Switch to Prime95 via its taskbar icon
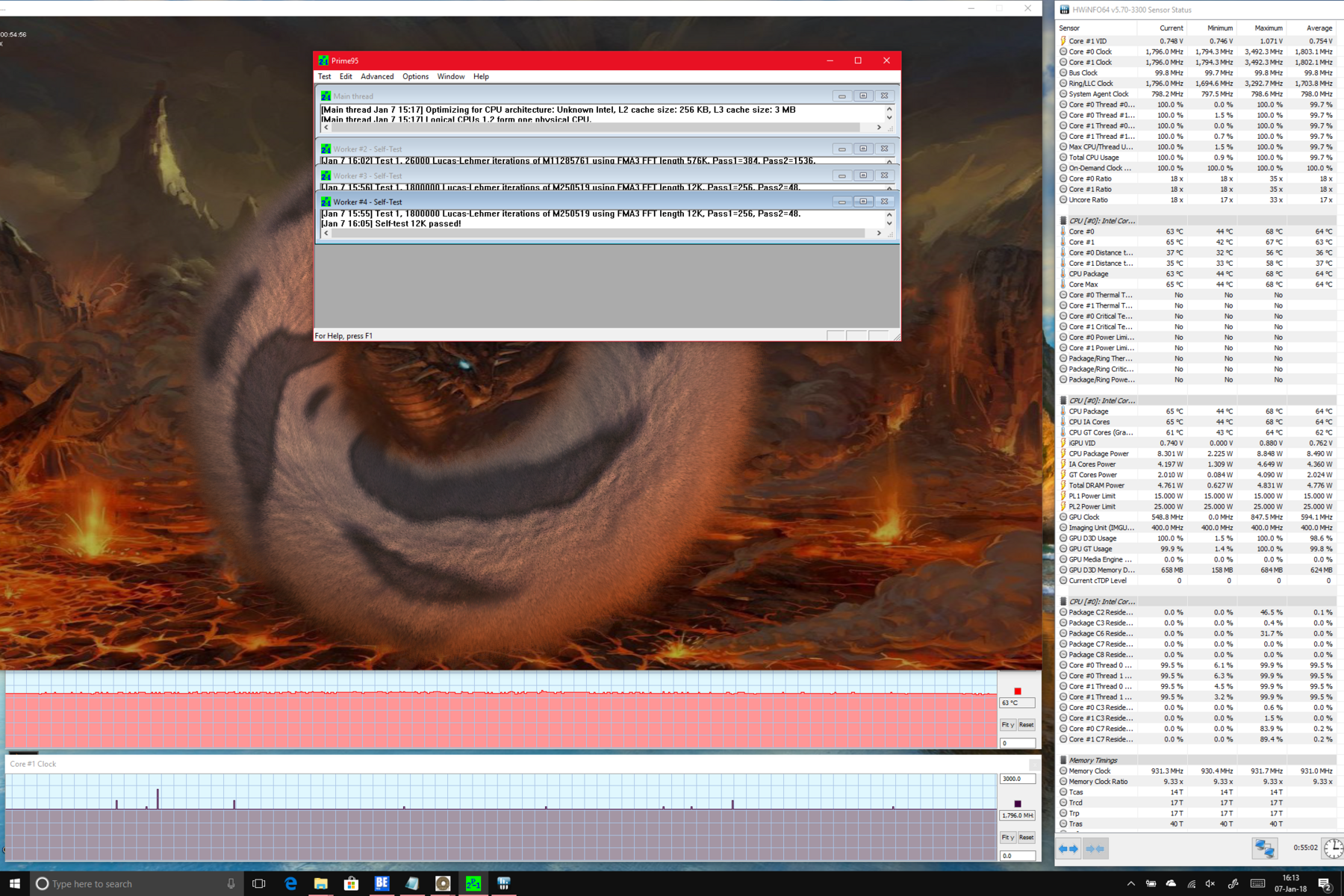The height and width of the screenshot is (896, 1344). [473, 883]
